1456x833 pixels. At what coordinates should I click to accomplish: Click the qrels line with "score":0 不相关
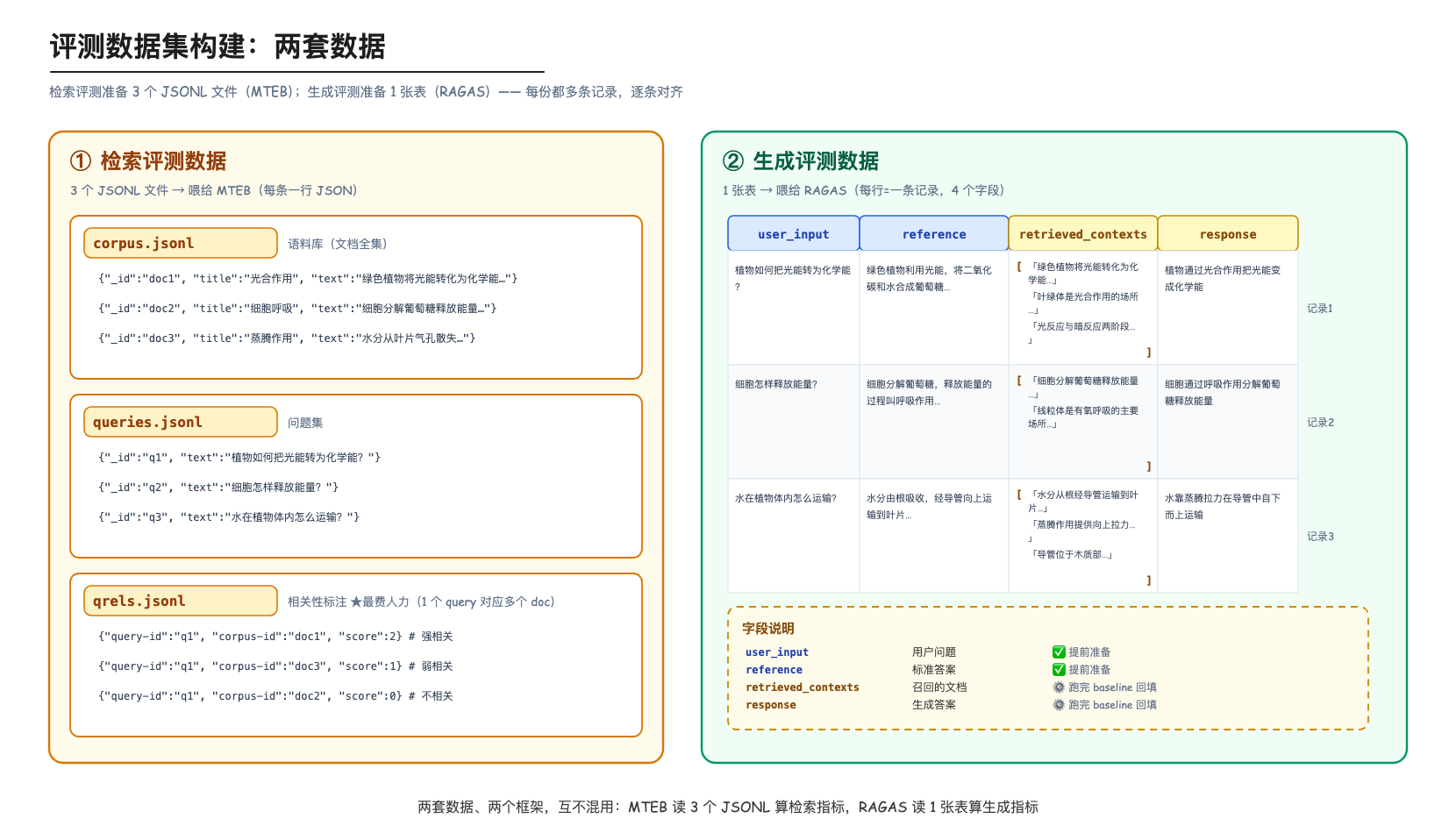coord(275,695)
